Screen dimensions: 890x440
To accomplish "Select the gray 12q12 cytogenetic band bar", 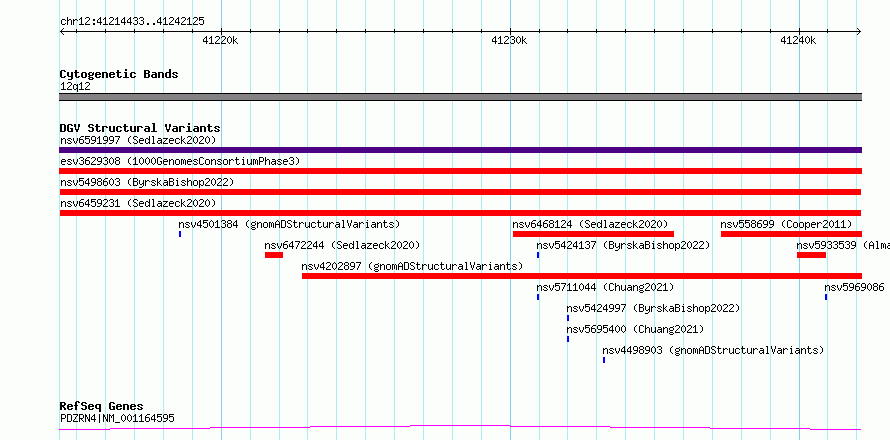I will click(x=461, y=97).
